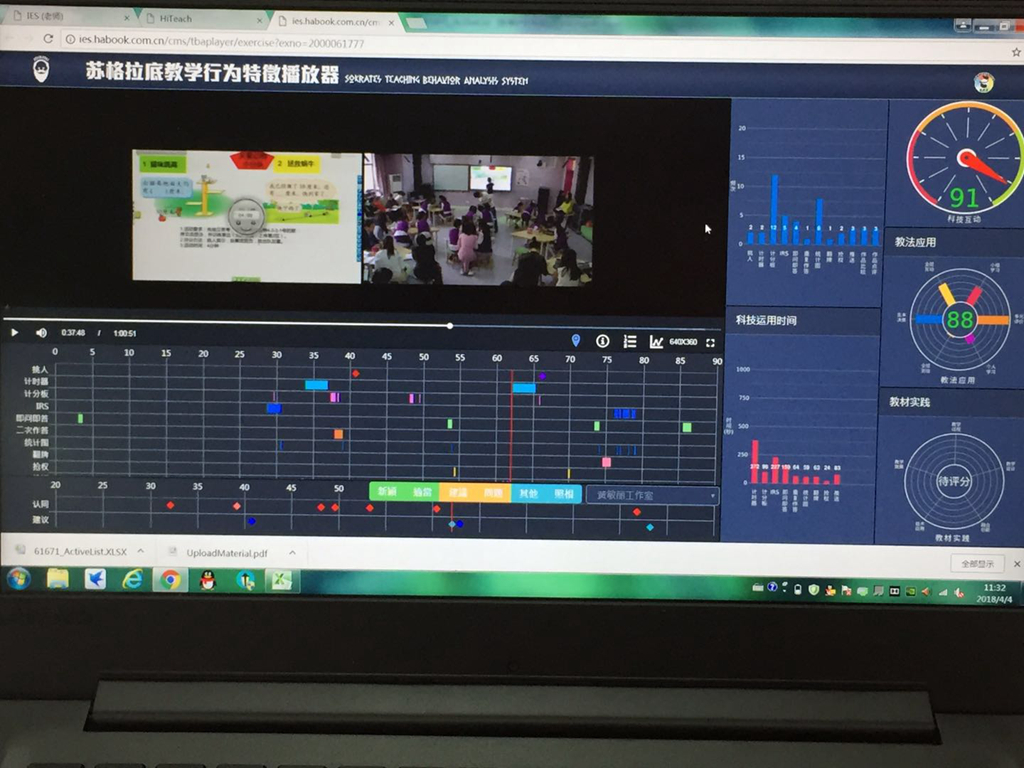Click the Socrates logo mask icon

41,69
